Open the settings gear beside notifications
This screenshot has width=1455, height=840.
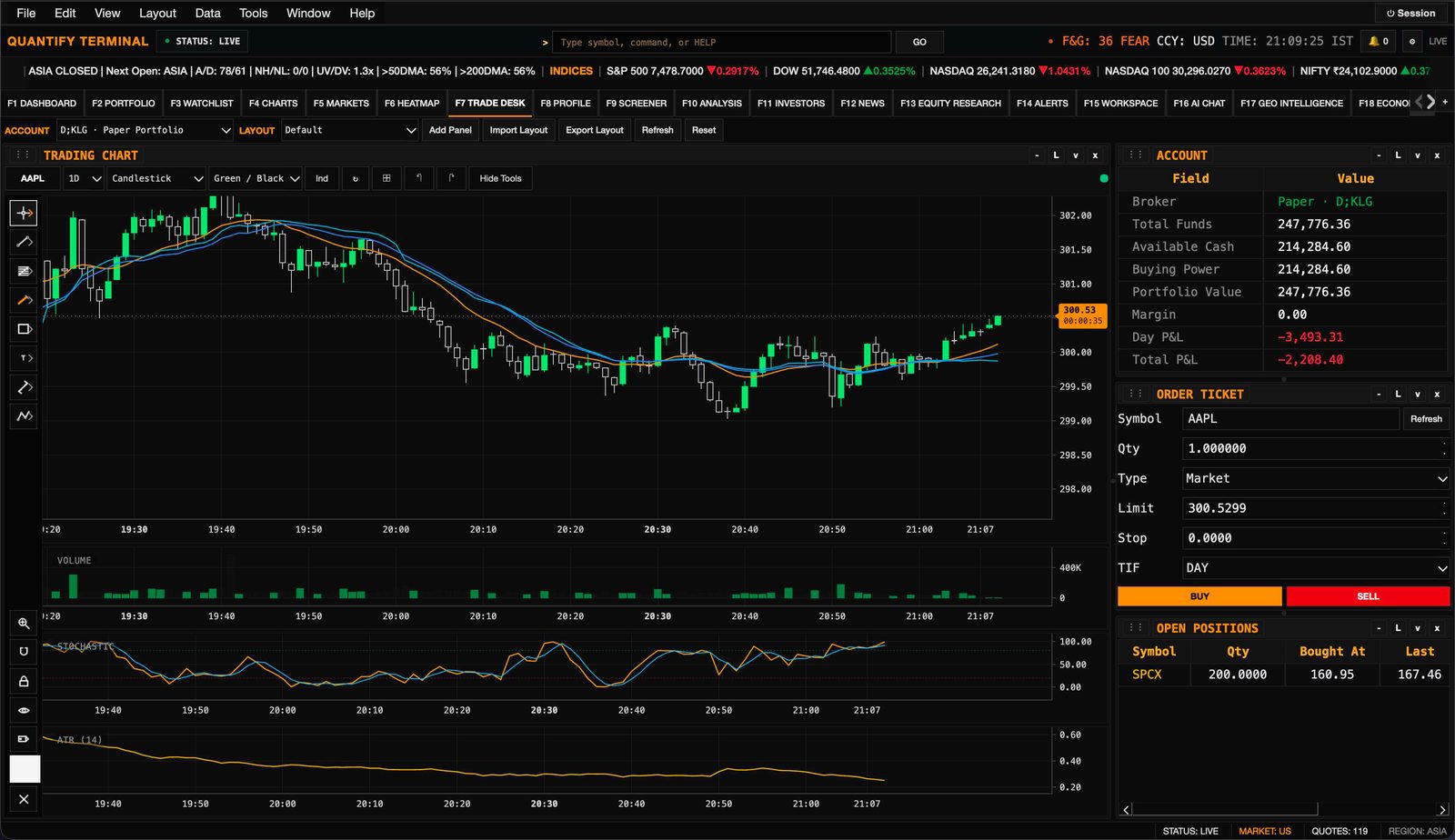[1412, 41]
